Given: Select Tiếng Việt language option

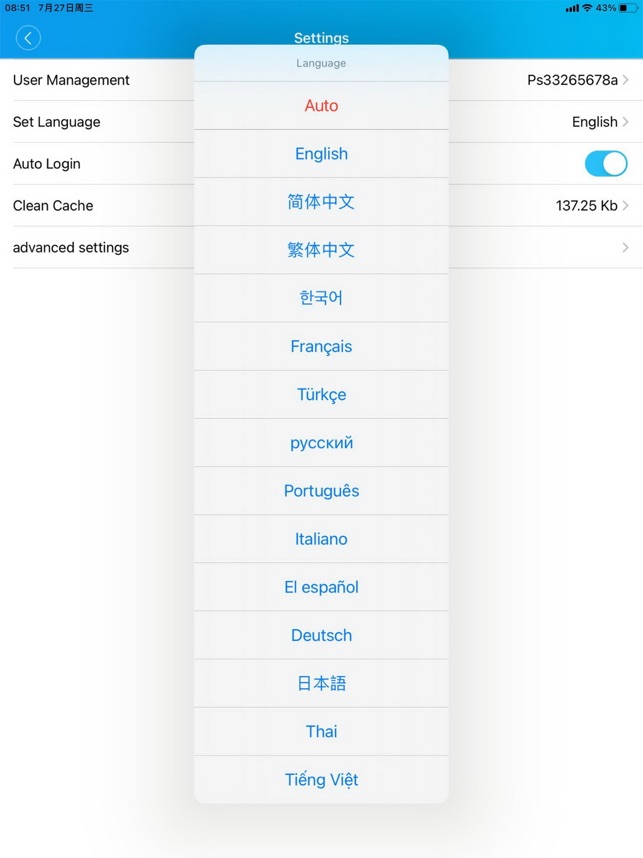Looking at the screenshot, I should [321, 780].
